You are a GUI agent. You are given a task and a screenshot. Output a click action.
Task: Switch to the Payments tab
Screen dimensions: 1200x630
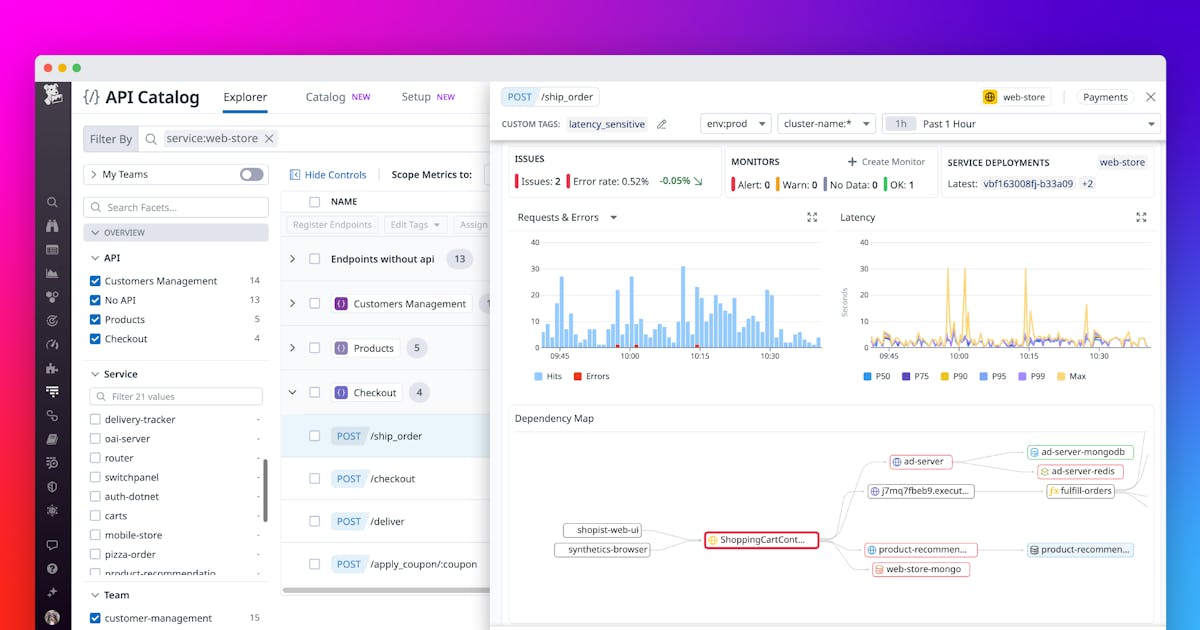1104,97
